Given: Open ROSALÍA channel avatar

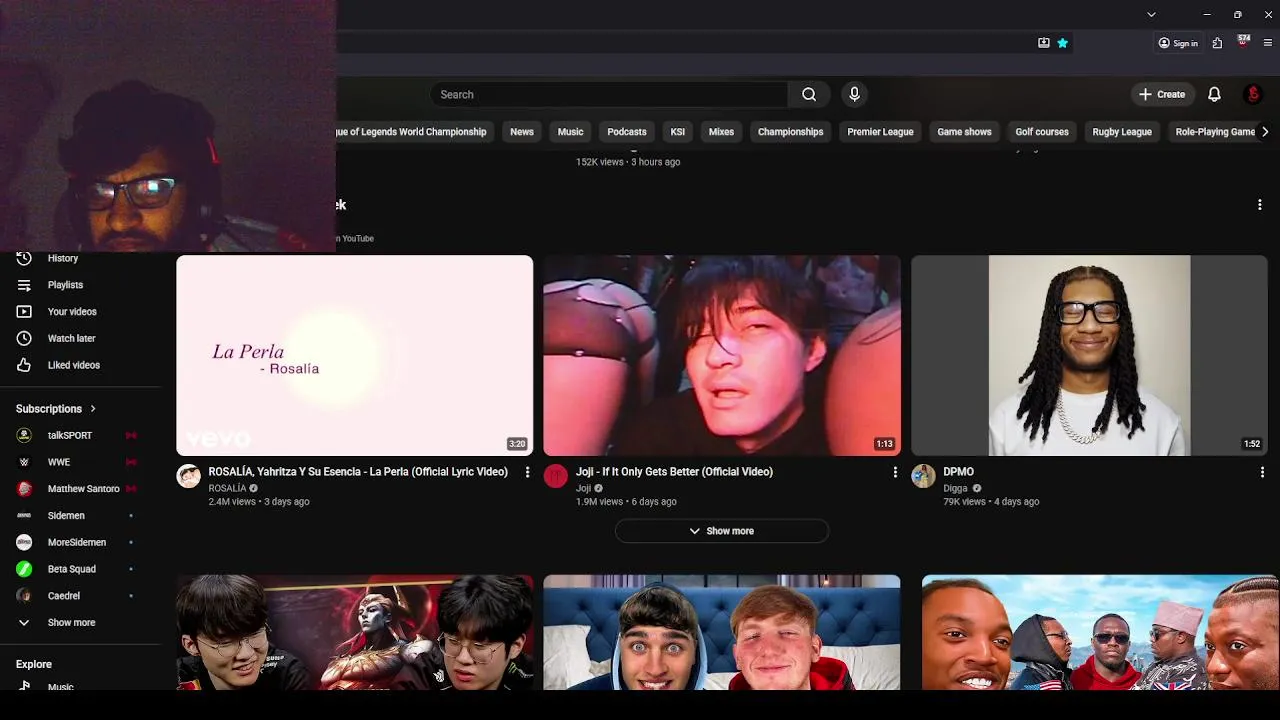Looking at the screenshot, I should coord(188,476).
